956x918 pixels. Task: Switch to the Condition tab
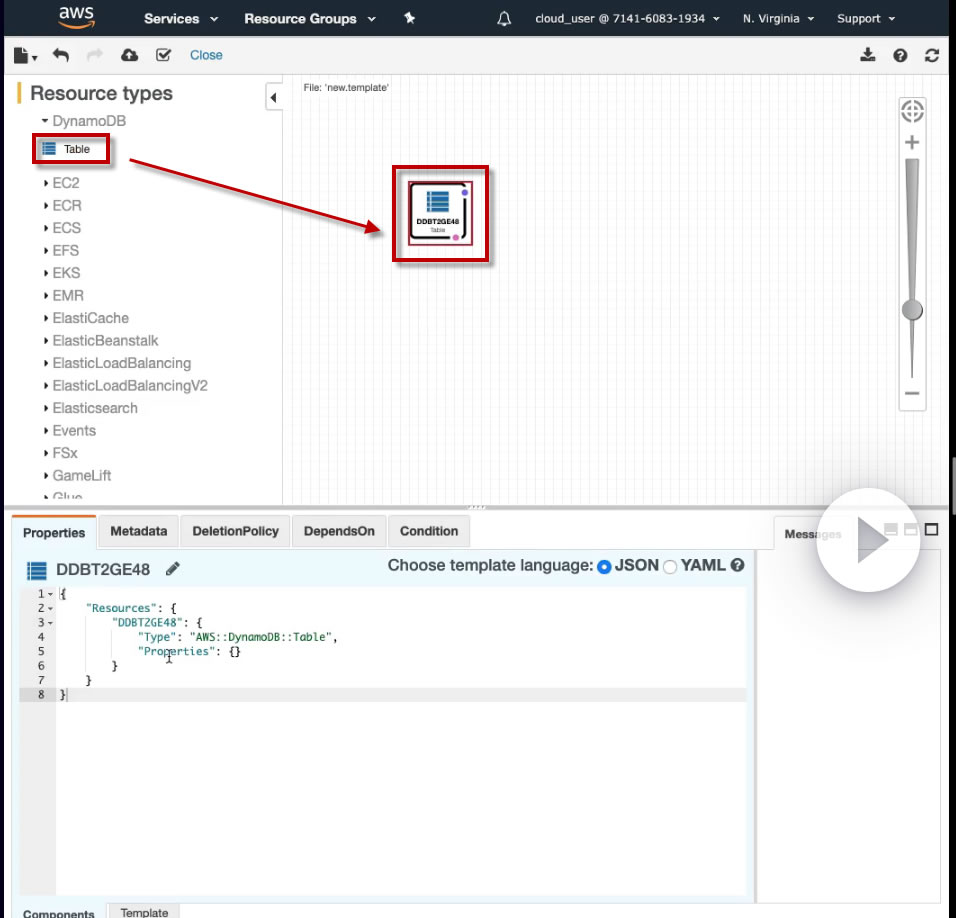pos(429,531)
